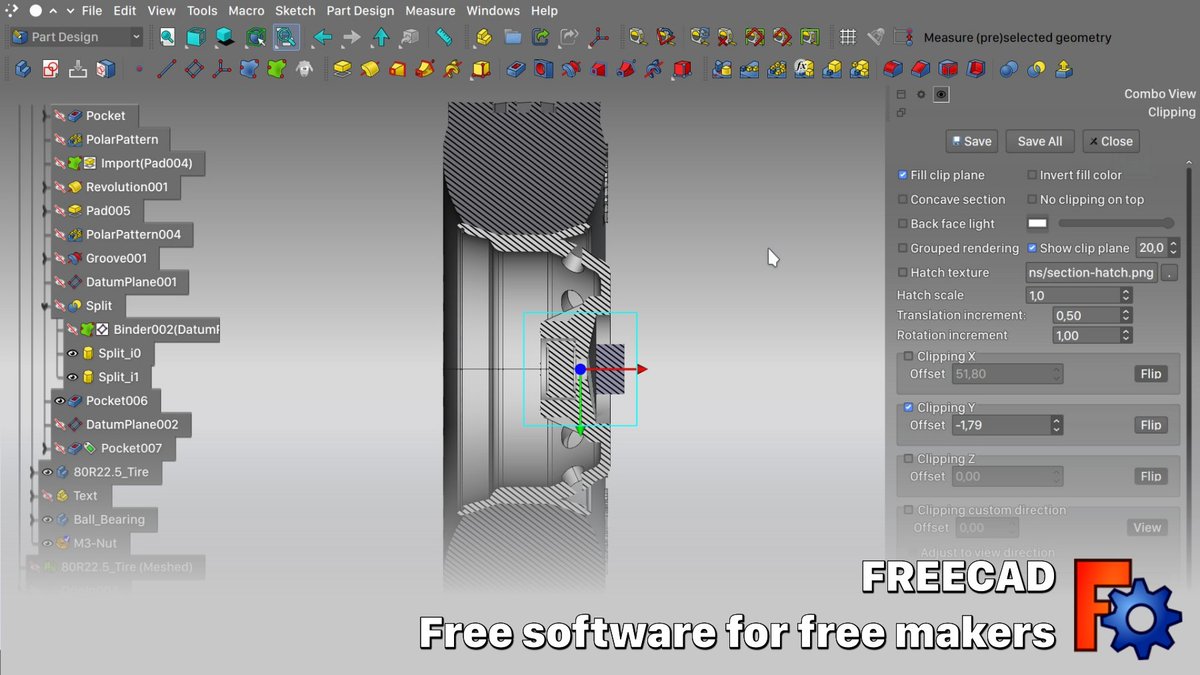Open the Sketch menu
Screen dimensions: 1200x675
pyautogui.click(x=295, y=11)
